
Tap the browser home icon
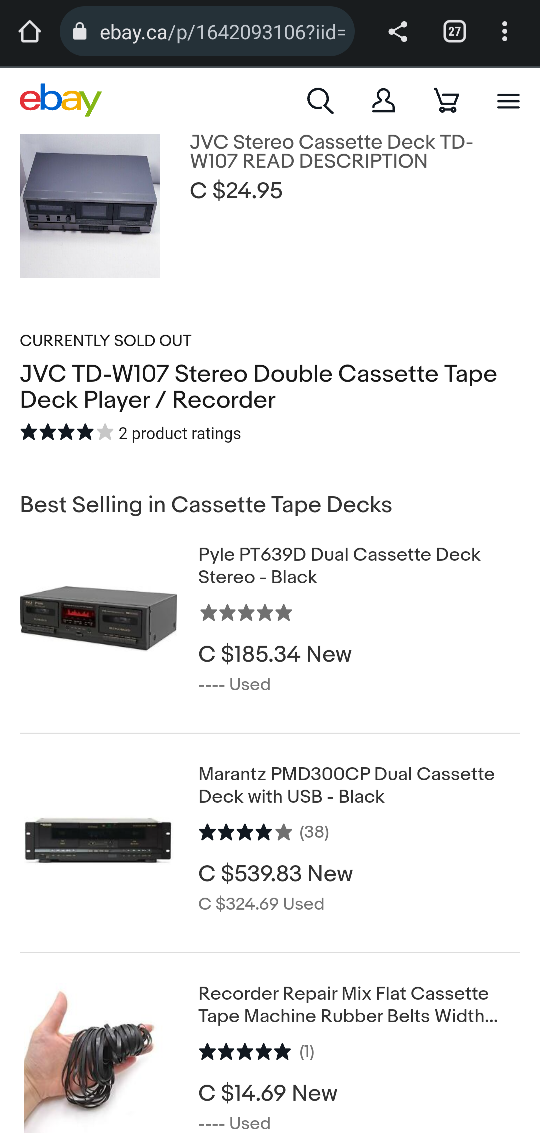pos(30,32)
